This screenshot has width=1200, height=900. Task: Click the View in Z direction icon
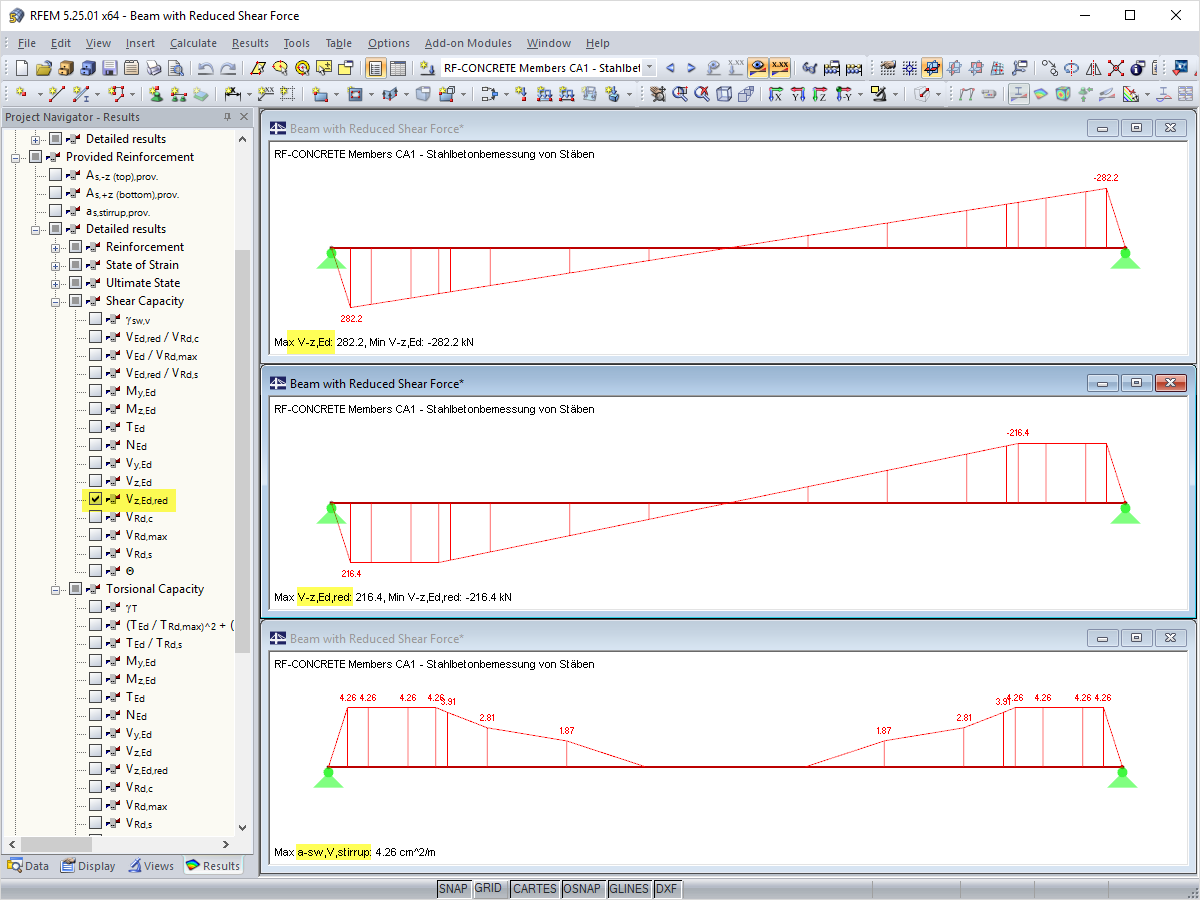point(820,94)
